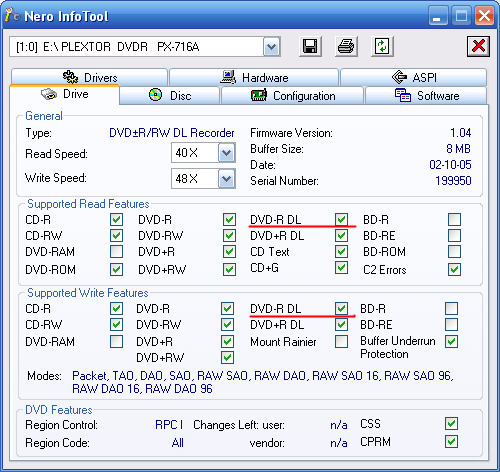Screen dimensions: 500x472
Task: Open the Configuration tab
Action: coord(292,96)
